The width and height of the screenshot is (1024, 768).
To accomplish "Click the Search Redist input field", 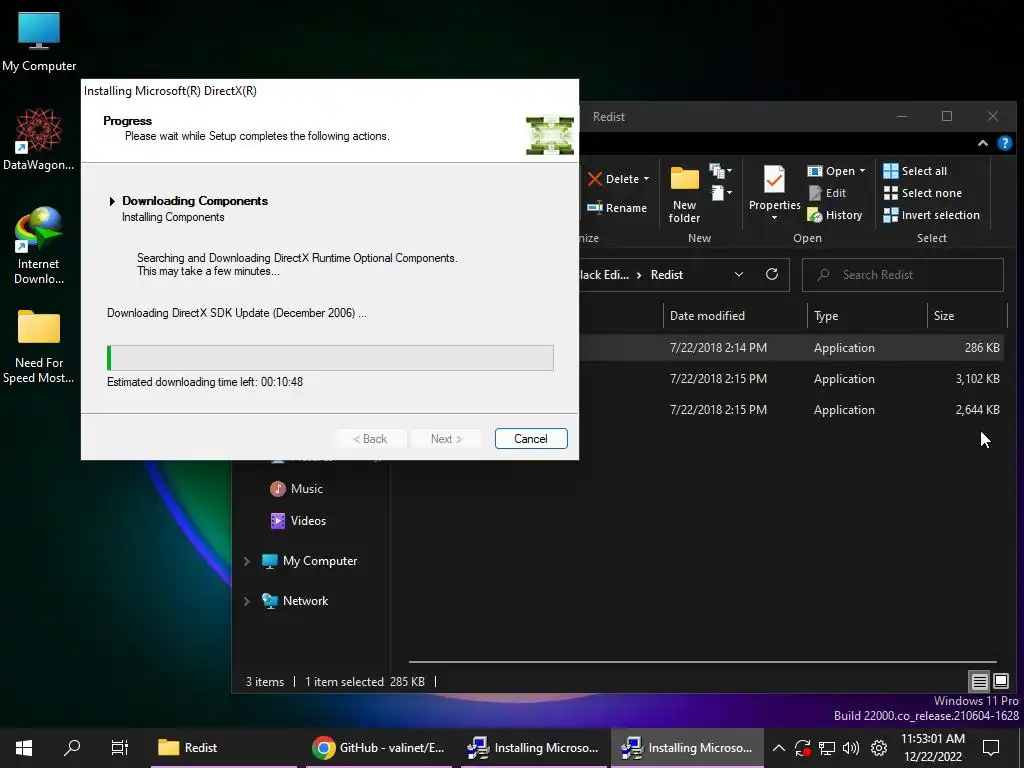I will click(x=903, y=275).
